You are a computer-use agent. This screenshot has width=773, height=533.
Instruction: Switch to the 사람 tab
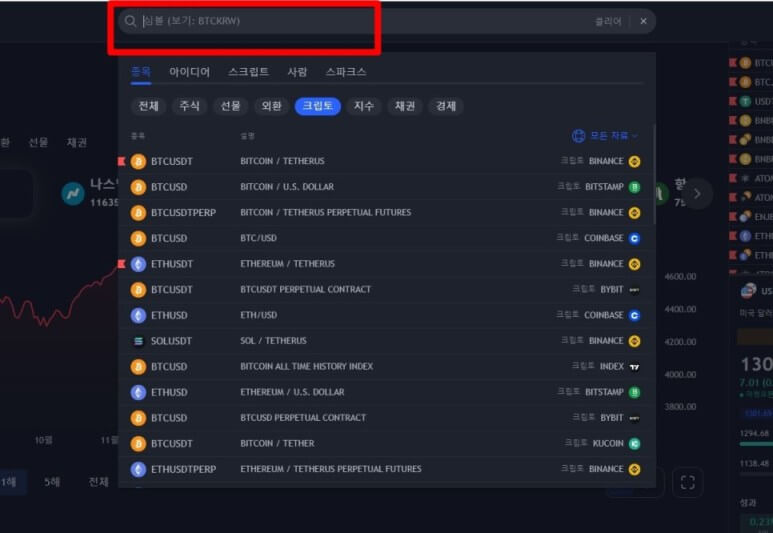click(x=297, y=72)
